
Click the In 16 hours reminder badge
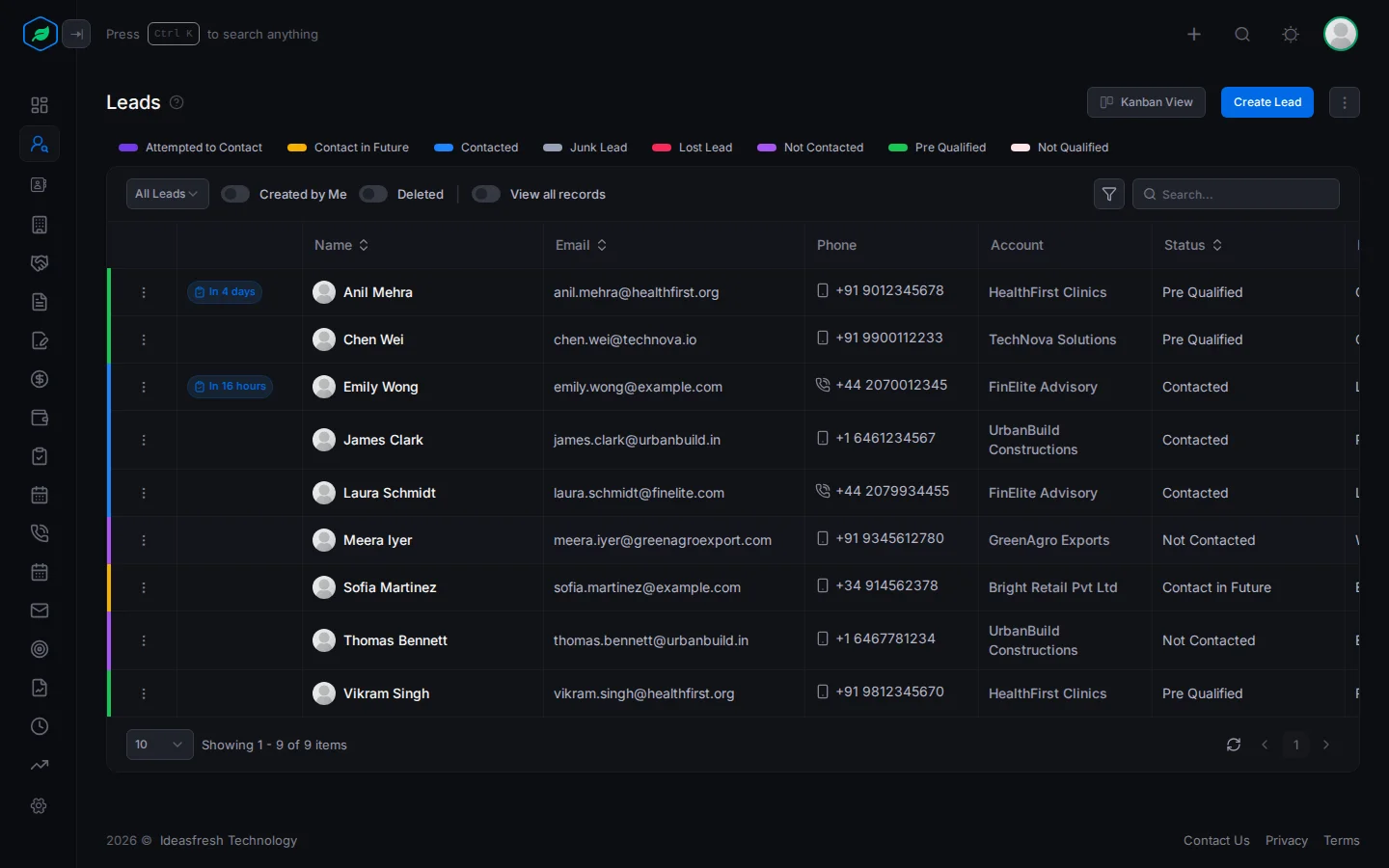click(230, 387)
